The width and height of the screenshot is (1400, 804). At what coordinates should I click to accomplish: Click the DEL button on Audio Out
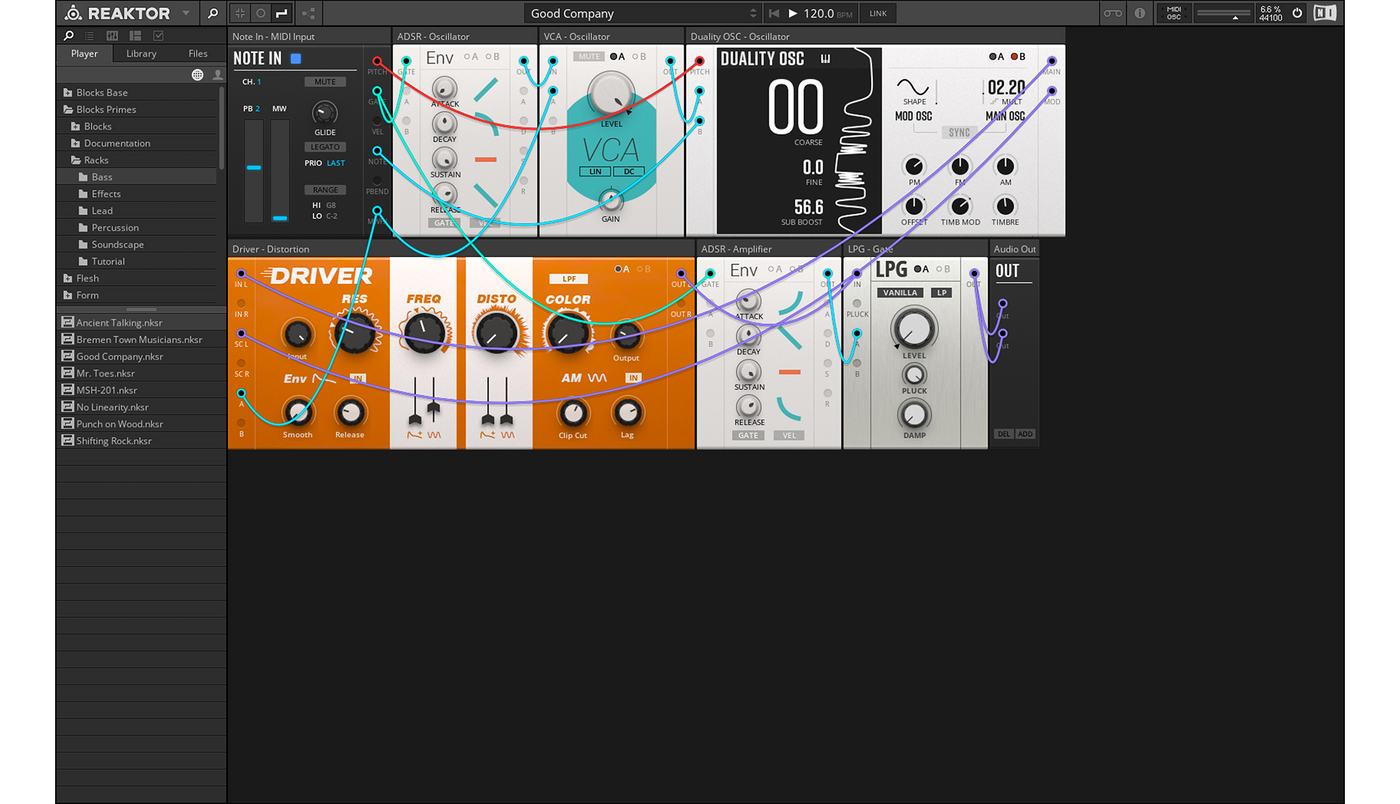click(x=1003, y=434)
